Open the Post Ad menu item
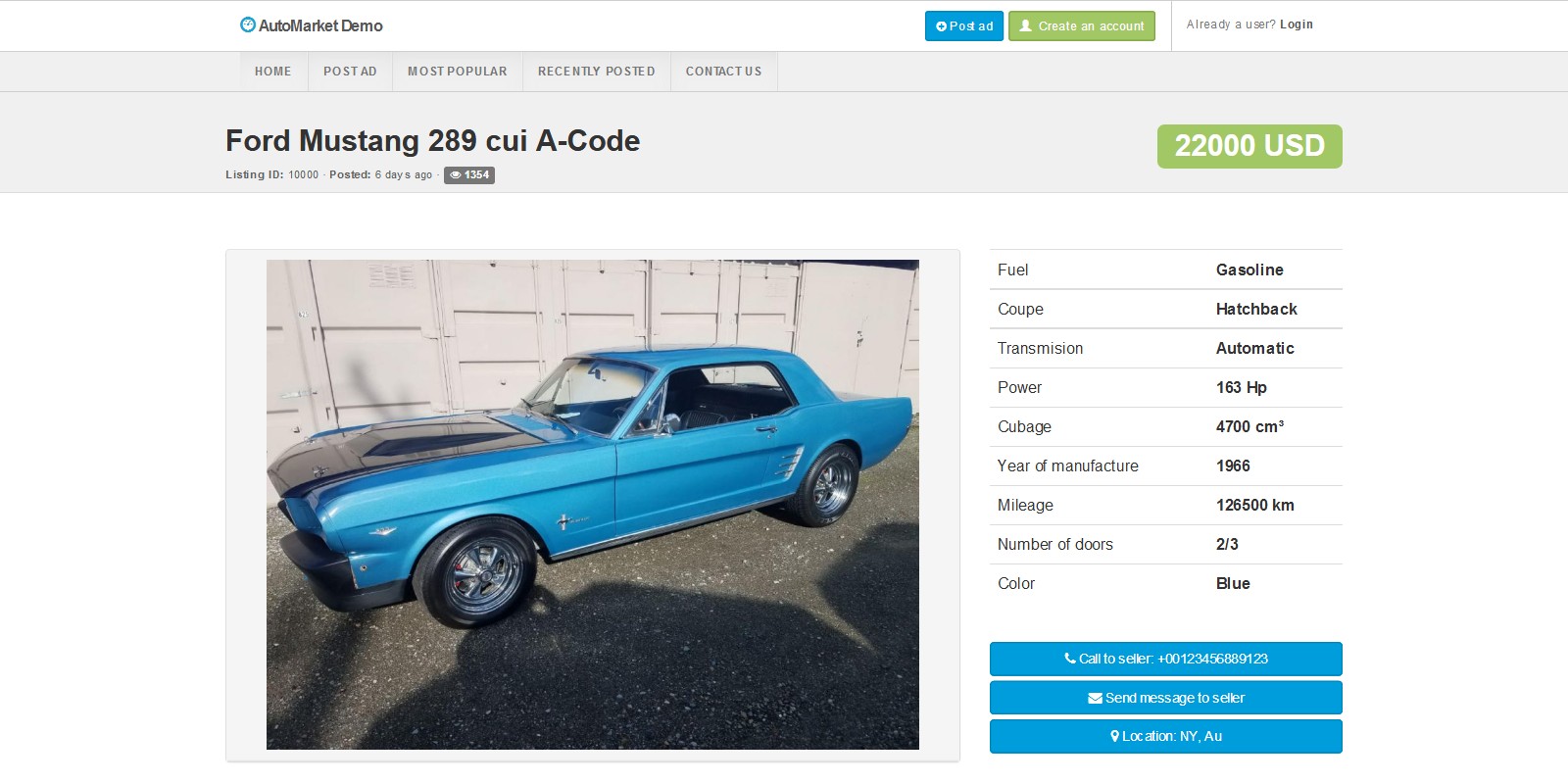1568x784 pixels. coord(350,72)
